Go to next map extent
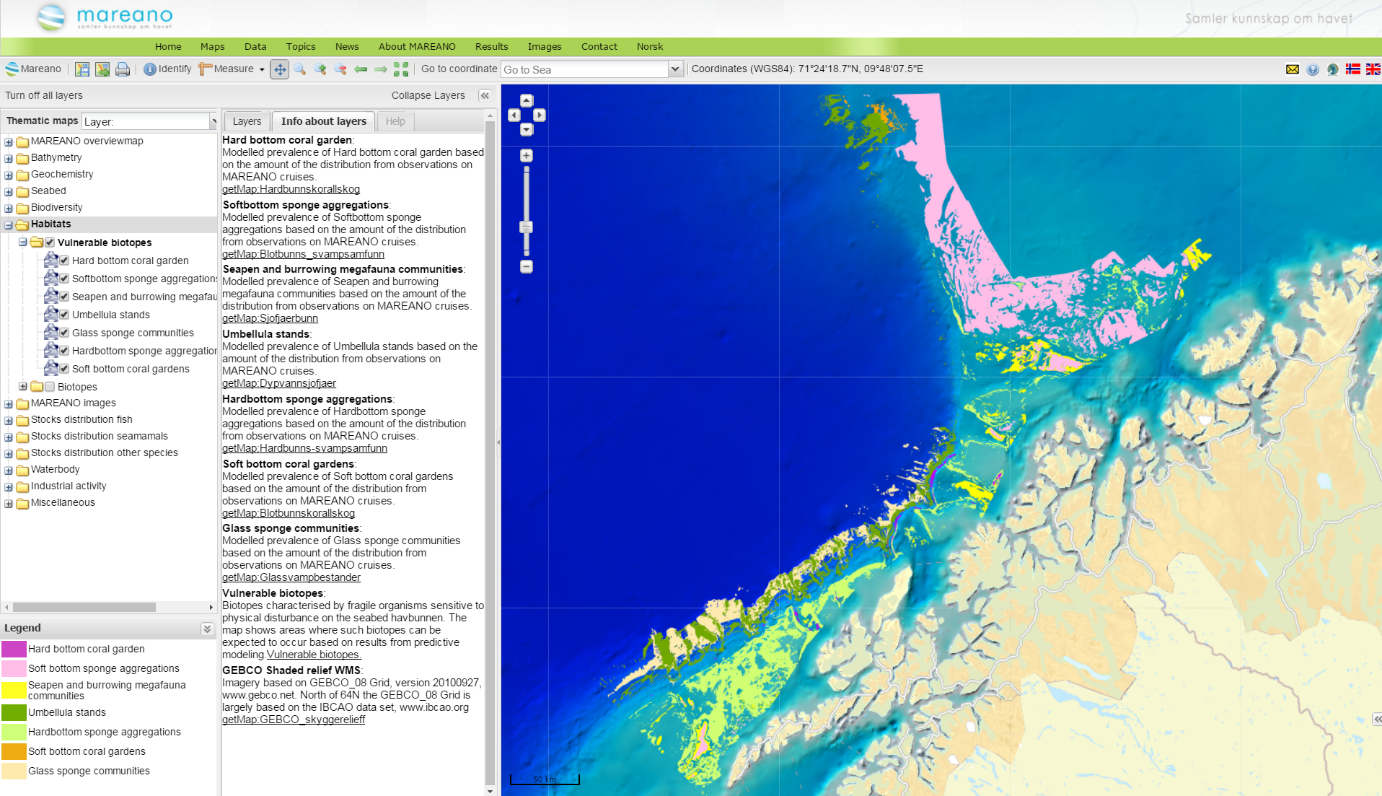Image resolution: width=1382 pixels, height=796 pixels. click(381, 69)
